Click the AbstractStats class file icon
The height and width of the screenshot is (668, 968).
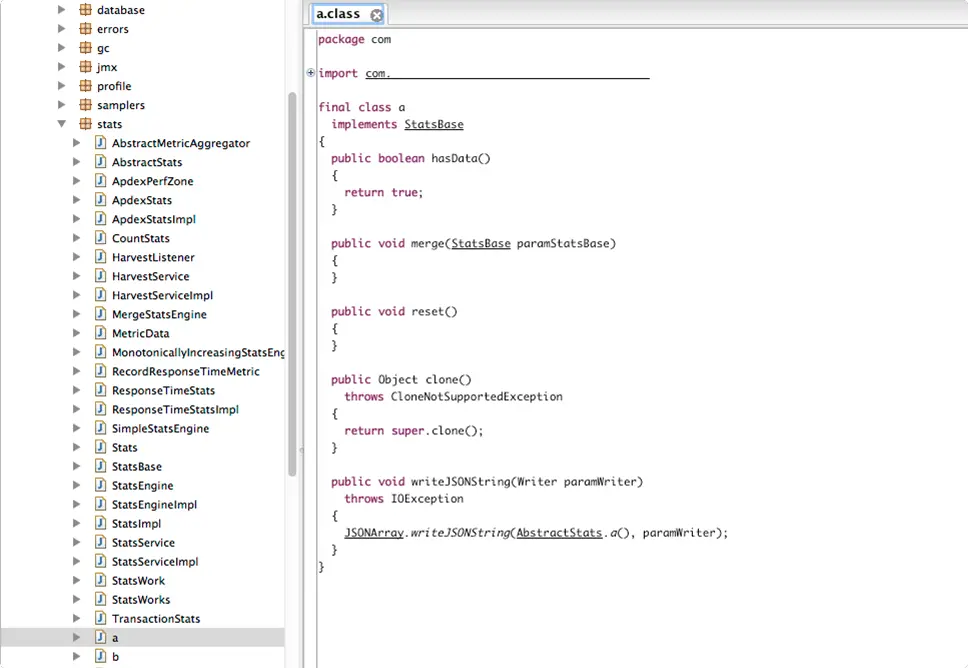101,162
